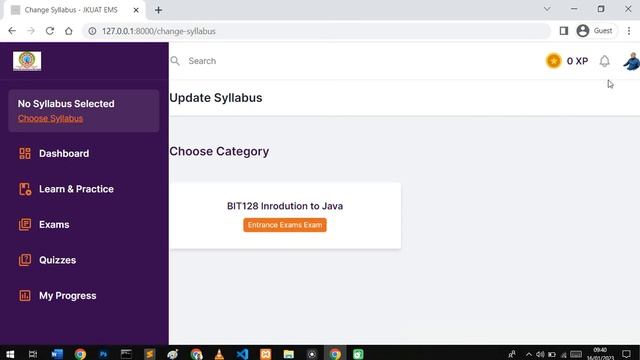Open XAMPP from taskbar
This screenshot has height=360, width=640.
click(x=265, y=354)
